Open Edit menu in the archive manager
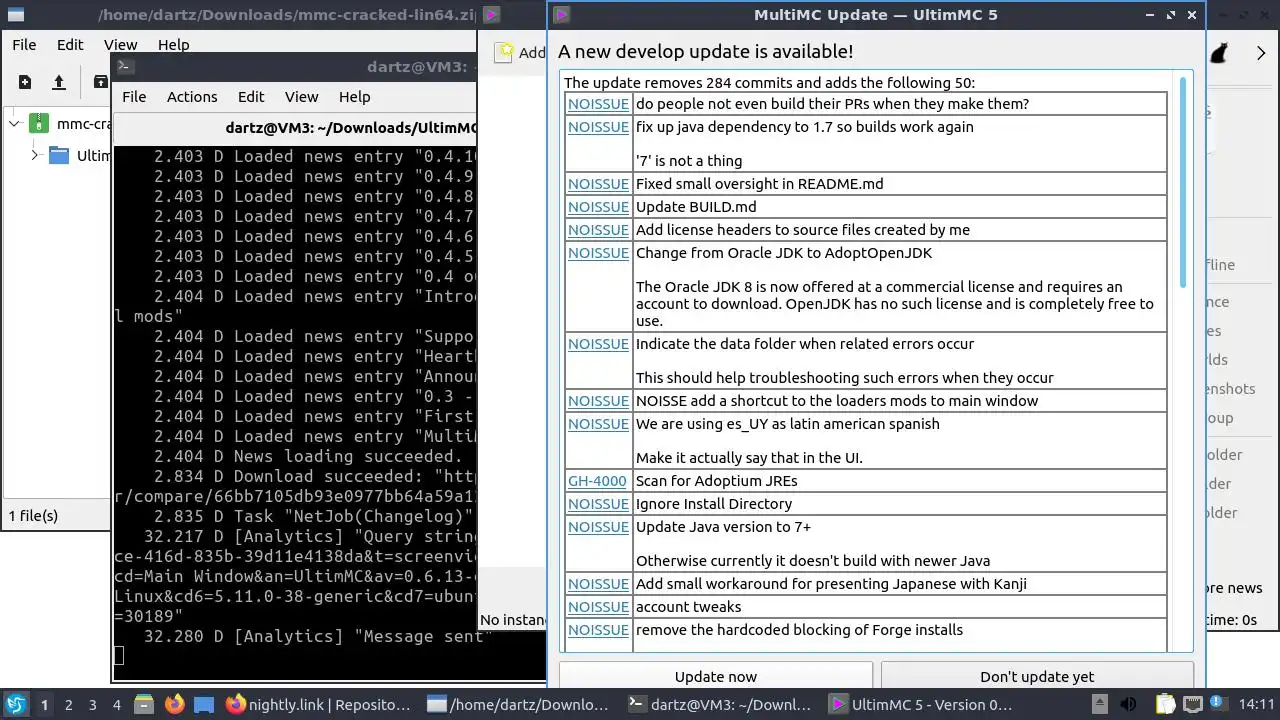This screenshot has width=1280, height=720. pos(70,45)
